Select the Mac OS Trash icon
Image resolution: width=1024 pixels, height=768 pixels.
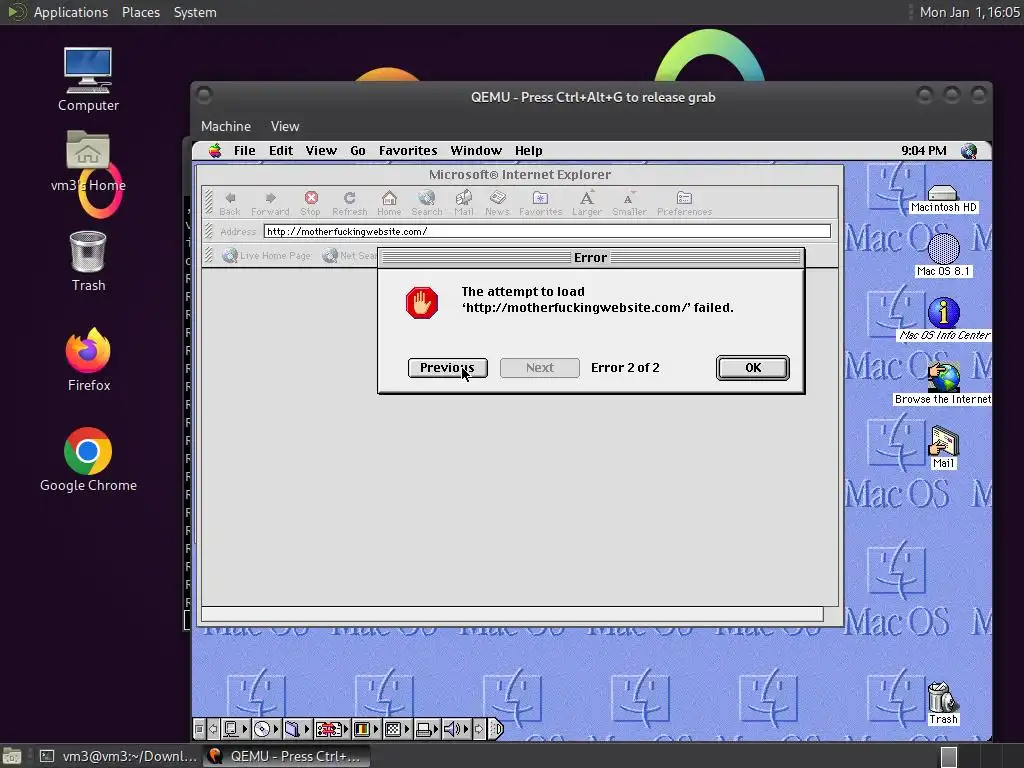tap(943, 703)
